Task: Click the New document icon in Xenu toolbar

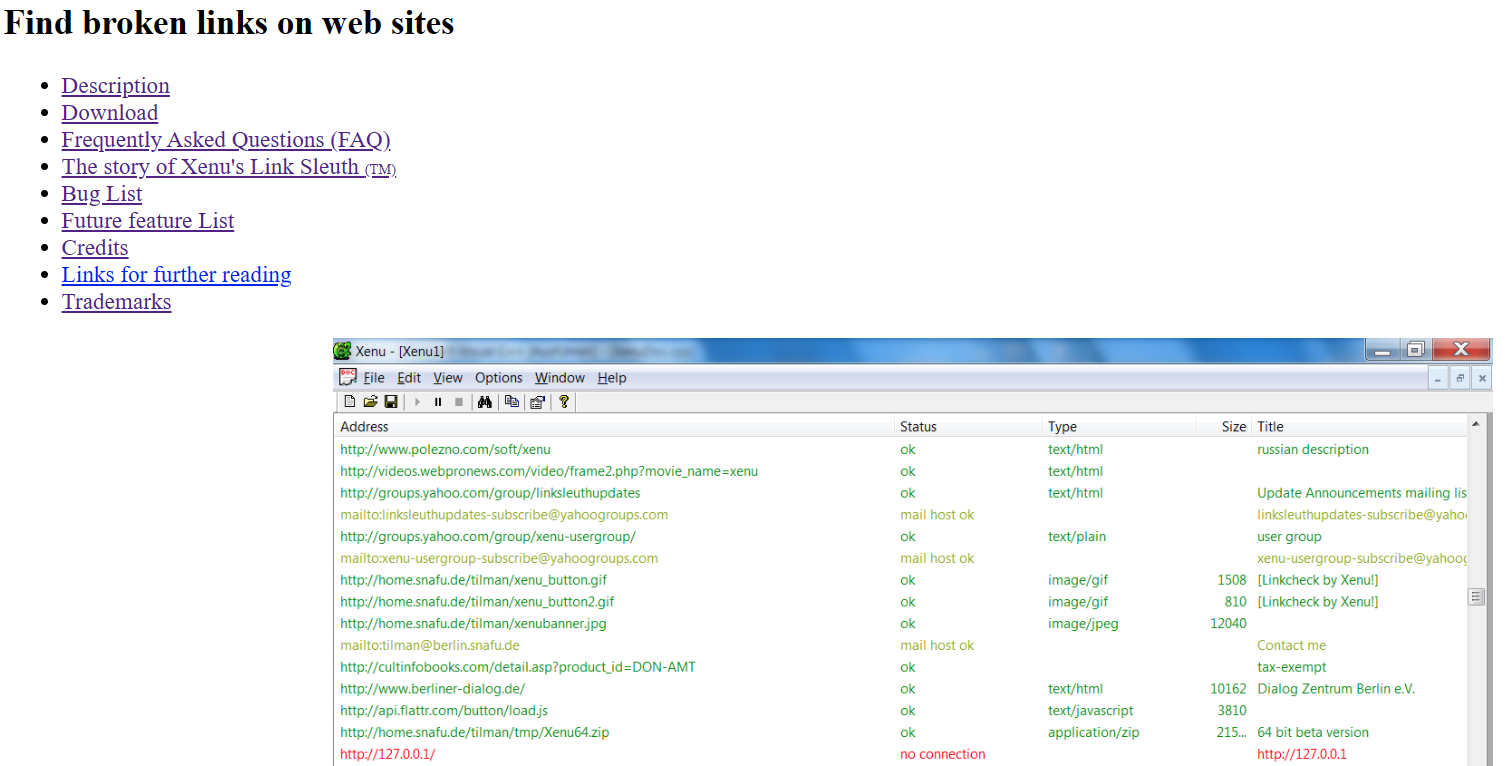Action: (350, 402)
